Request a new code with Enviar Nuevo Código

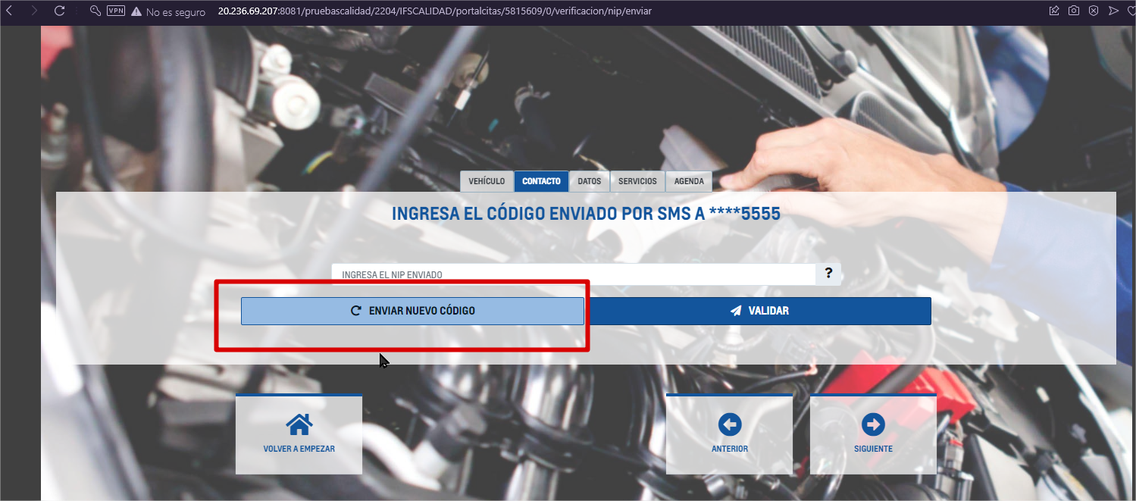click(412, 311)
